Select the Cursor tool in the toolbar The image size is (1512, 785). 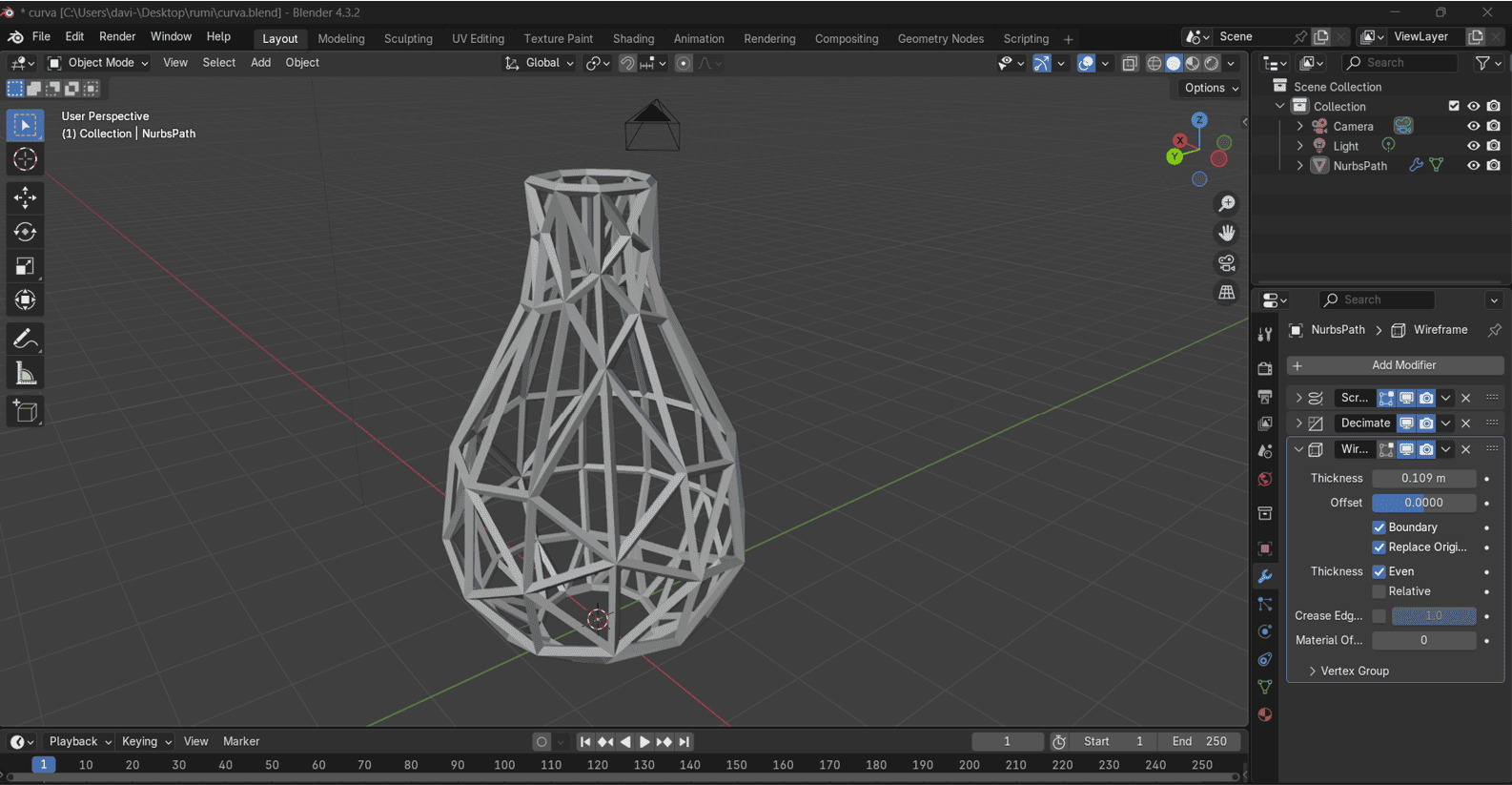click(26, 159)
